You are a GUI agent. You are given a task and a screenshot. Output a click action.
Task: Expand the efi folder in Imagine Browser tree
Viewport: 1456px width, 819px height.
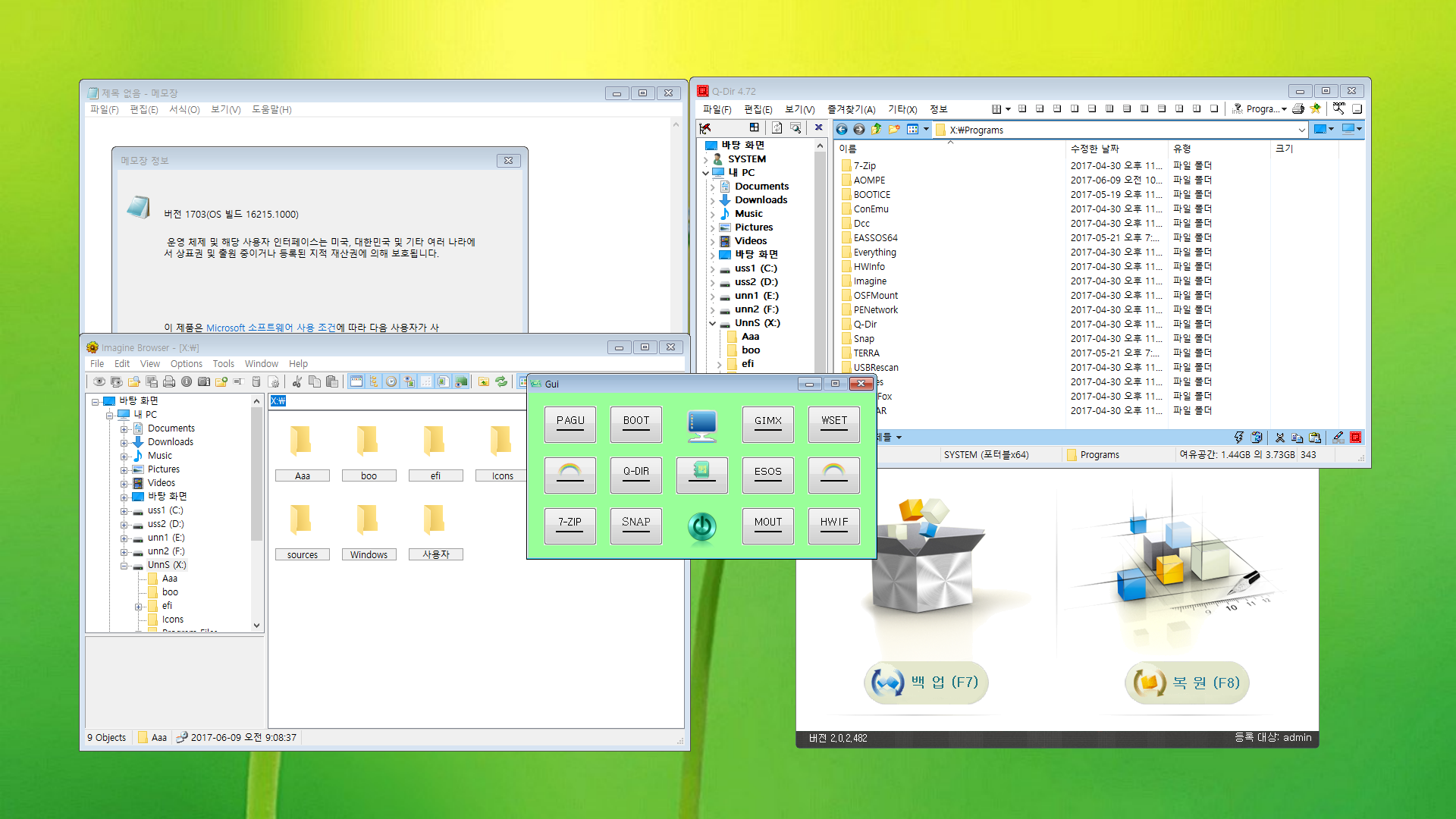138,607
